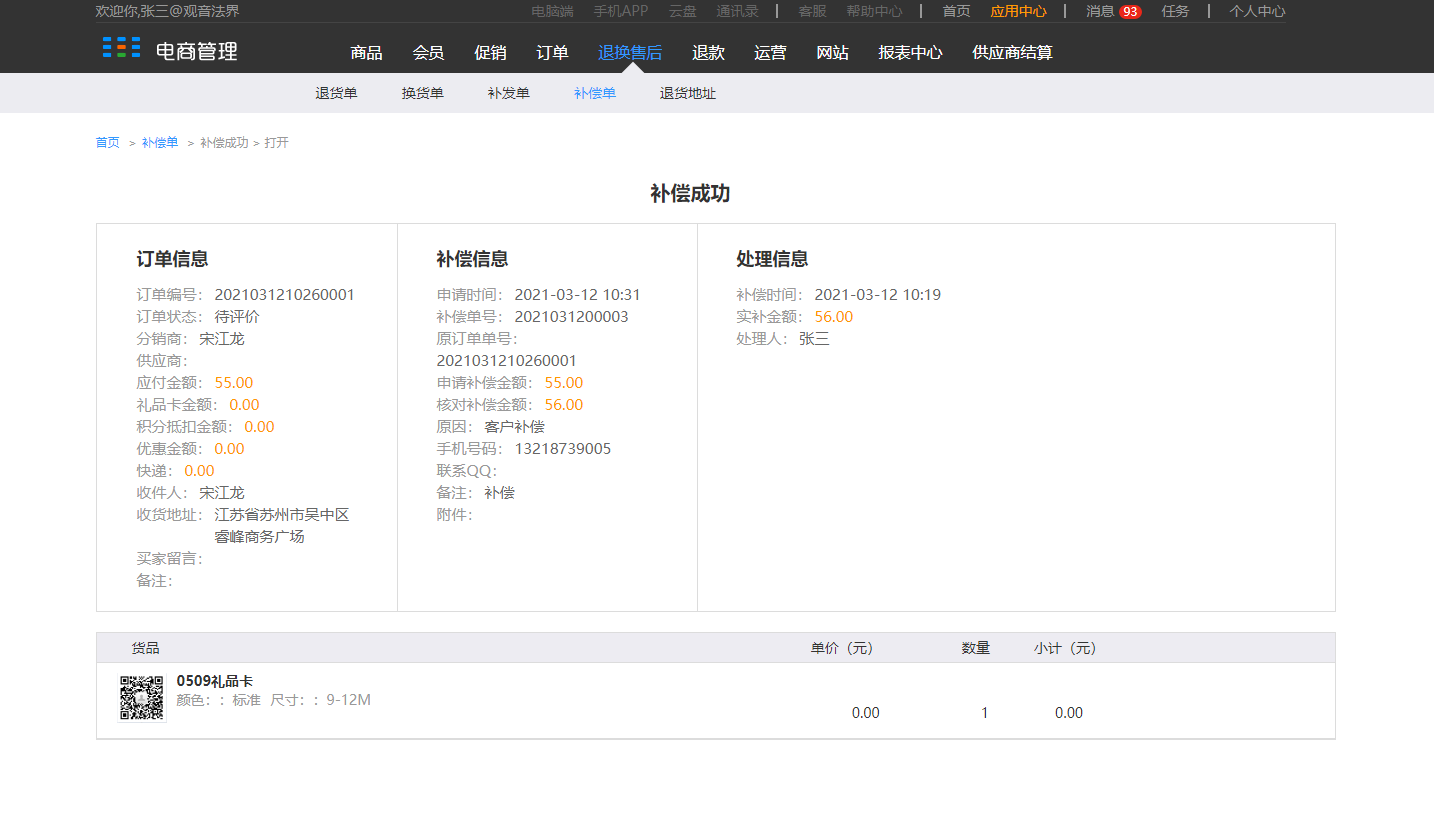Open the 会员 menu
Viewport: 1434px width, 818px height.
click(429, 53)
